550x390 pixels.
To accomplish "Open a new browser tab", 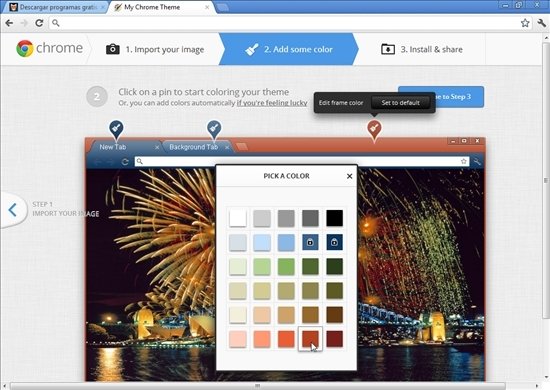I will (222, 7).
